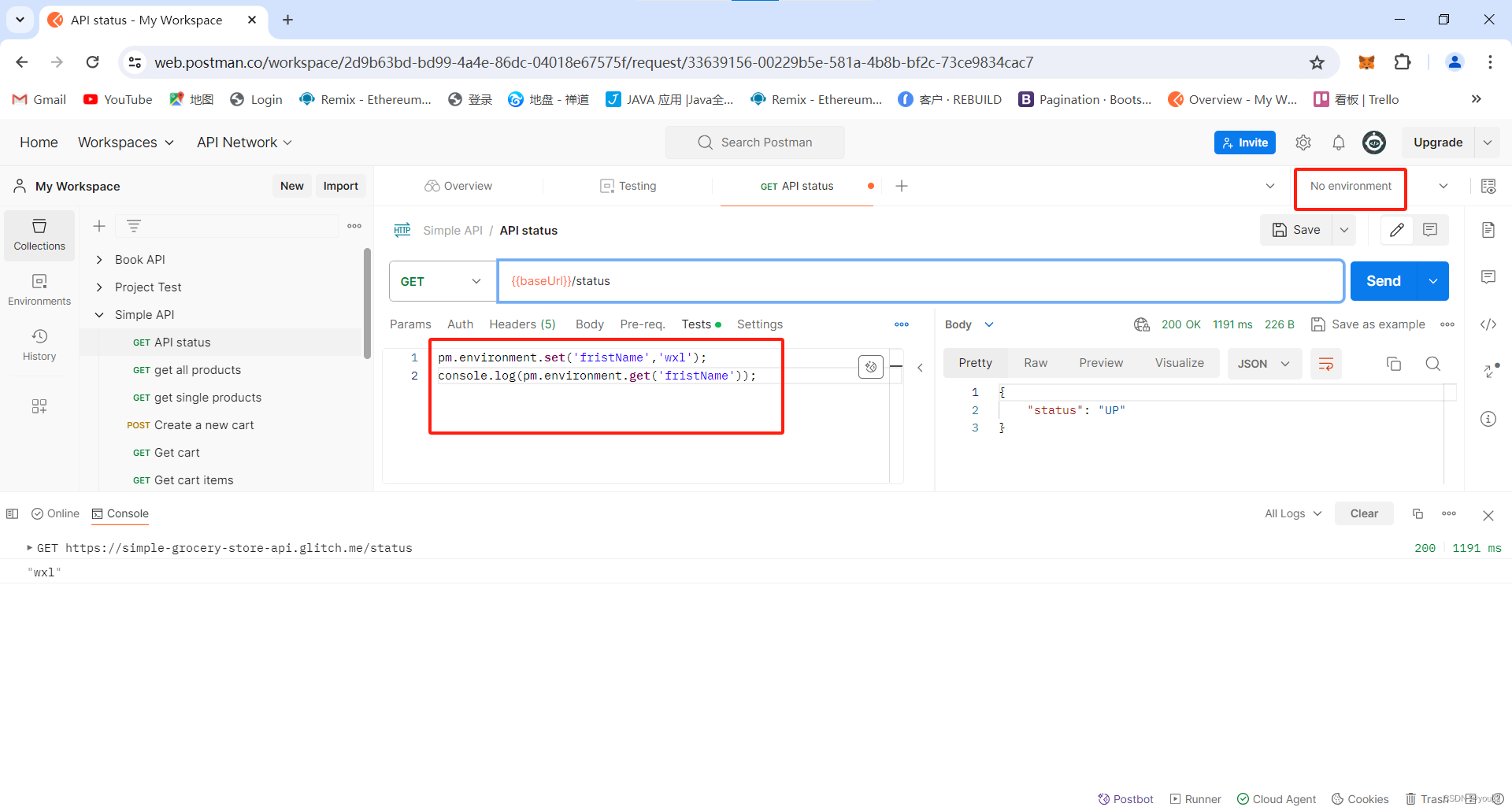Switch to Pre-req. tab
Viewport: 1512px width, 811px height.
643,324
